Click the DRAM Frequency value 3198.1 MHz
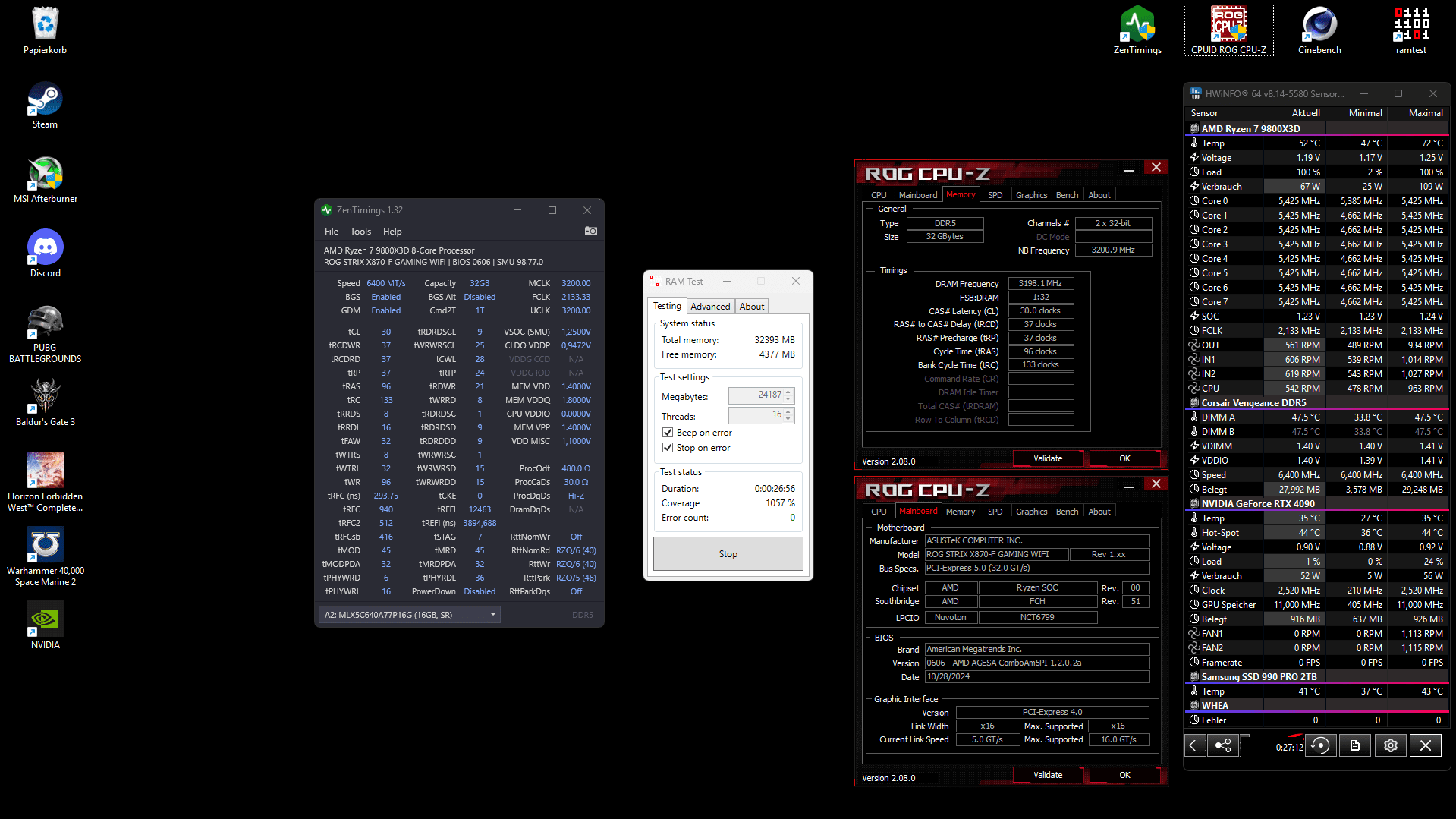This screenshot has height=819, width=1456. (x=1040, y=283)
